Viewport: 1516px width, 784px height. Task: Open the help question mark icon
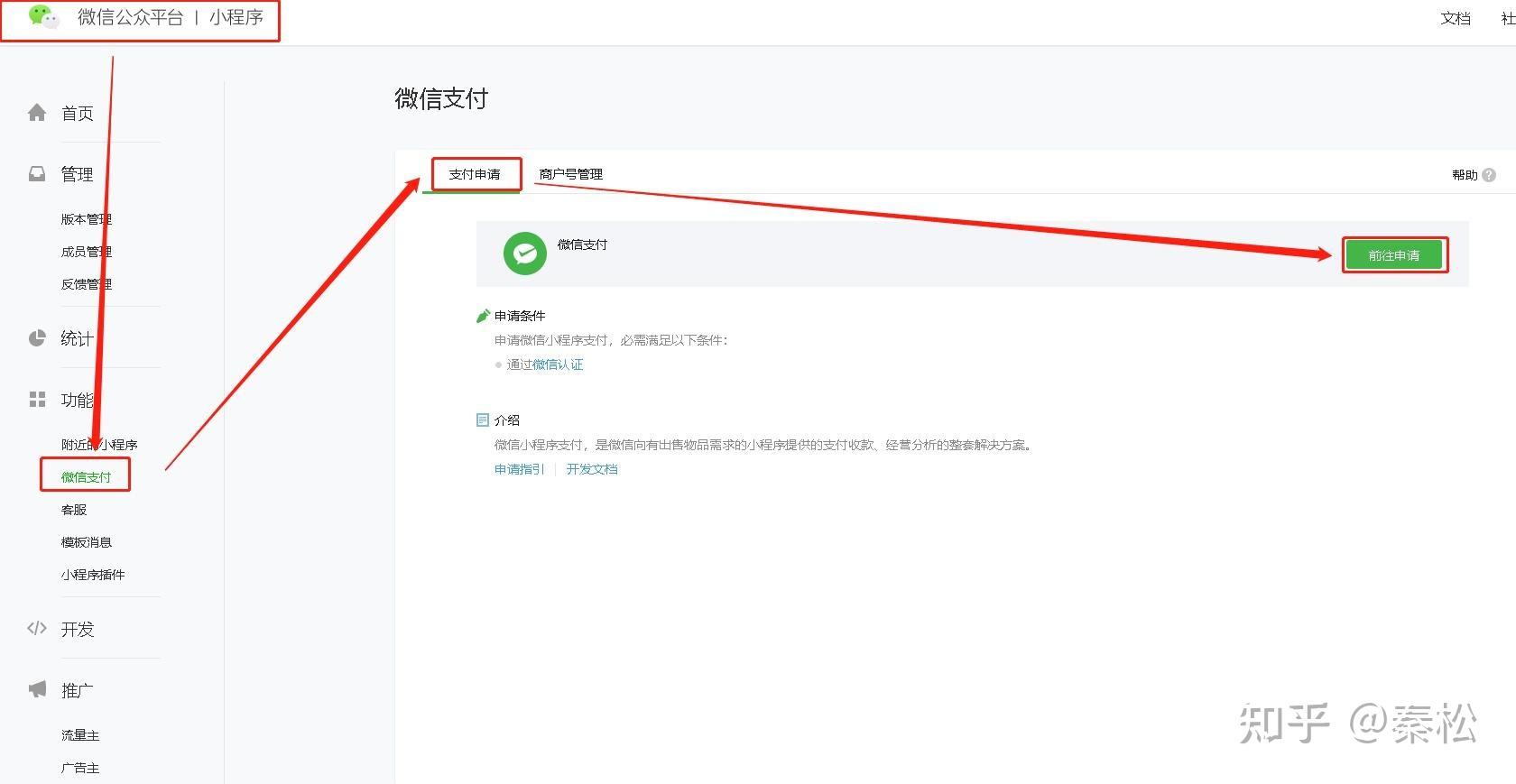click(1489, 175)
